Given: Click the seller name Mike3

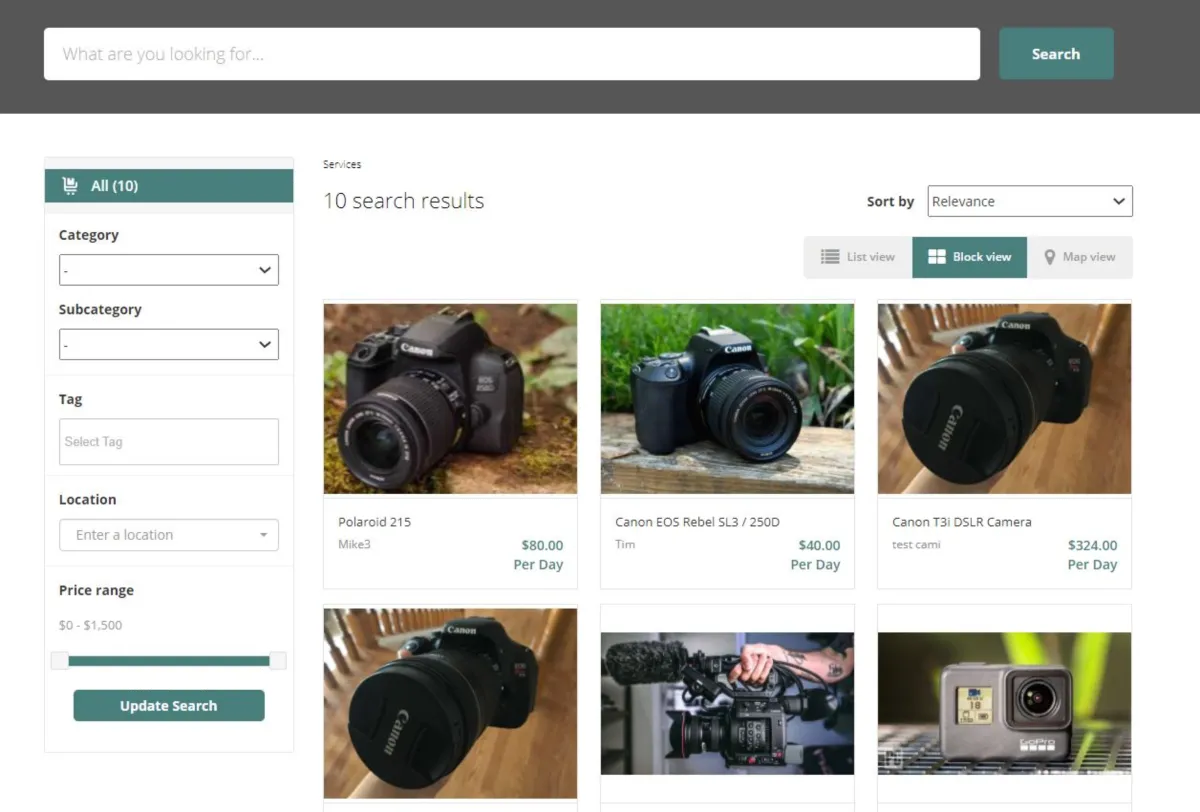Looking at the screenshot, I should [x=354, y=545].
